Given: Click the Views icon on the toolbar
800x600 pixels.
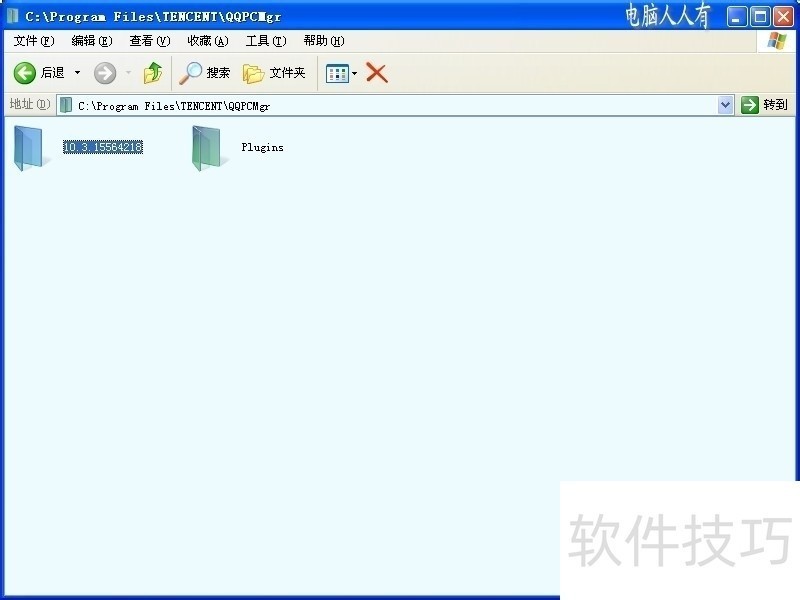Looking at the screenshot, I should (335, 72).
